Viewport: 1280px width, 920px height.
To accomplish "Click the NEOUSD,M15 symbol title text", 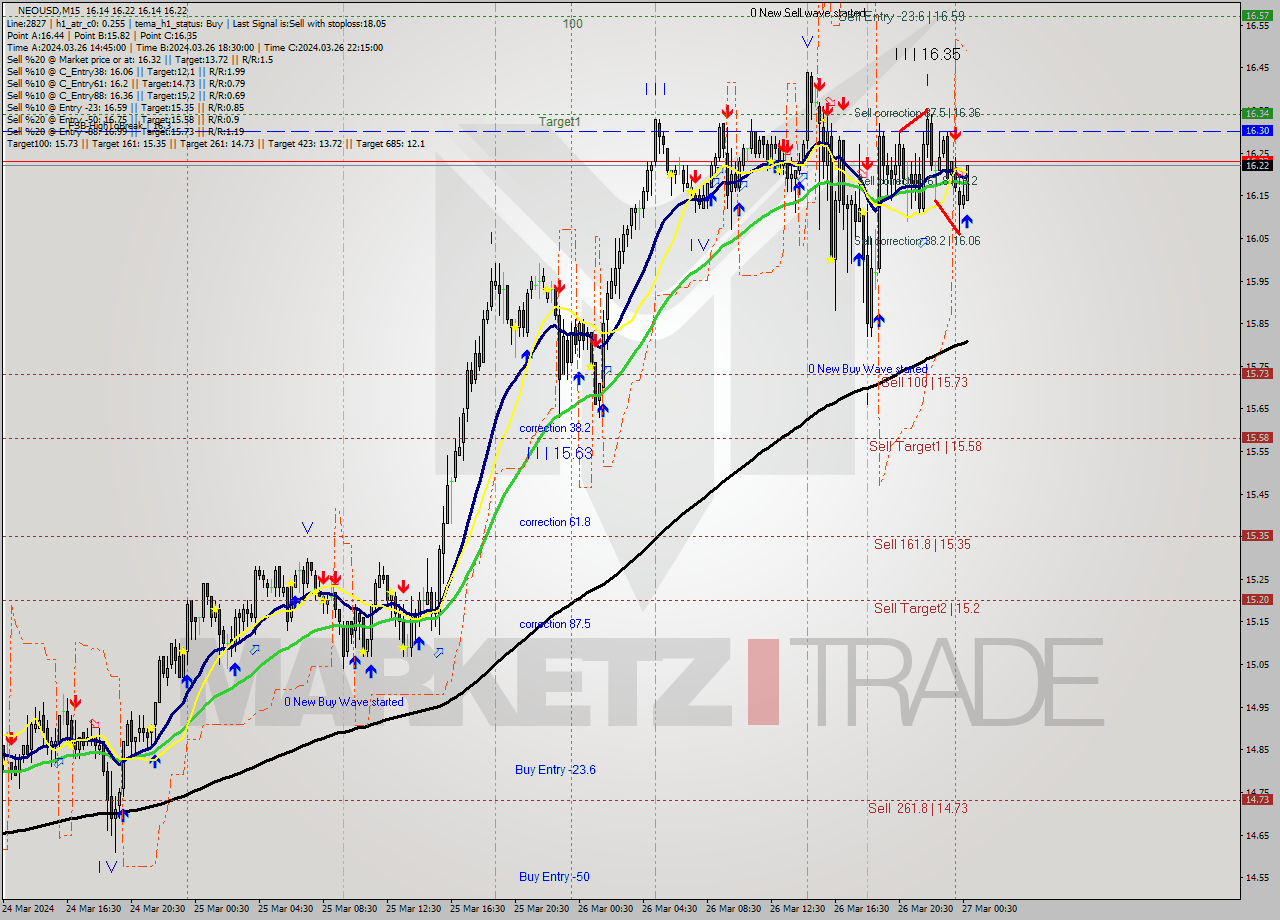I will point(49,11).
